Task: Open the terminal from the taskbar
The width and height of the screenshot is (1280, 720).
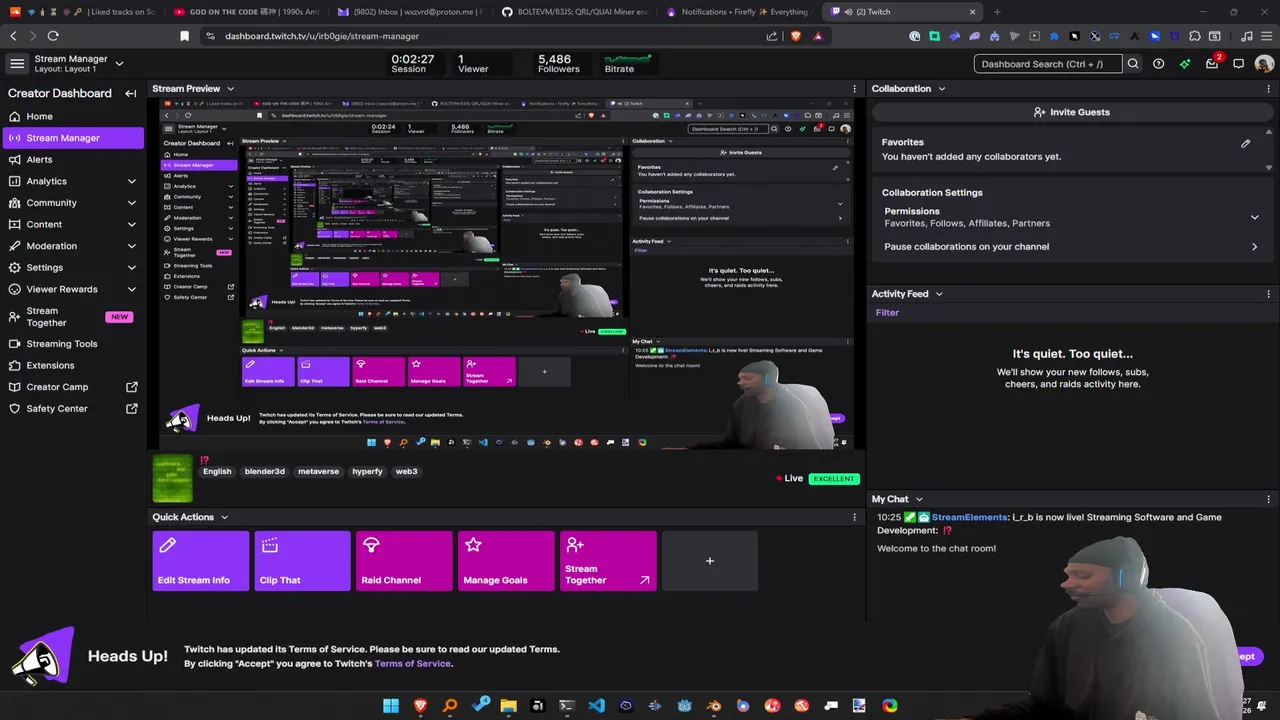Action: click(567, 706)
